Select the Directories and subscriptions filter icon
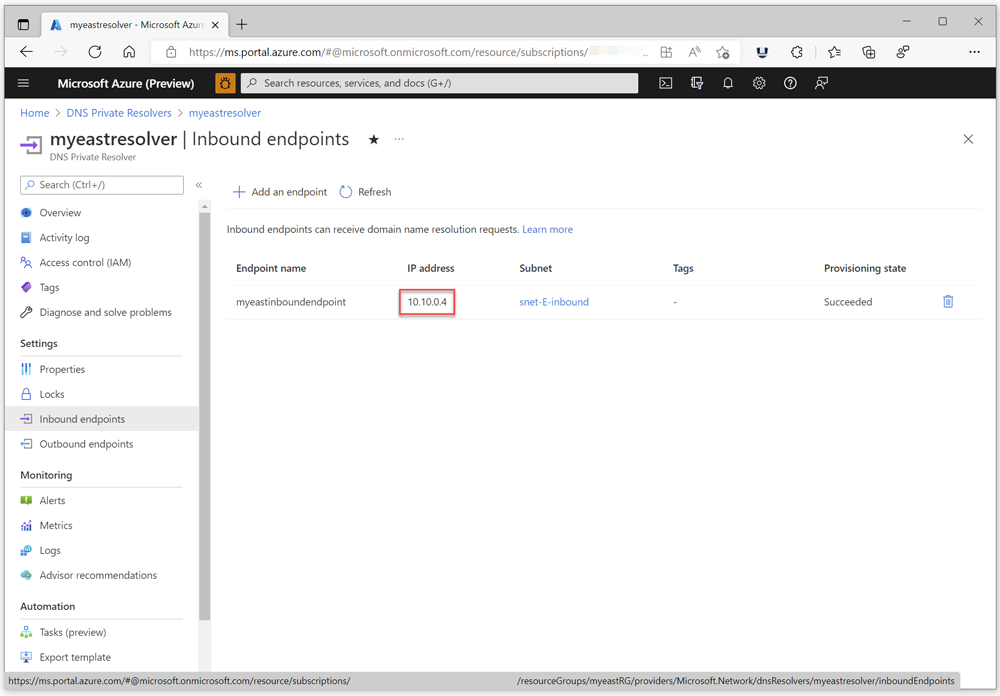 click(696, 83)
